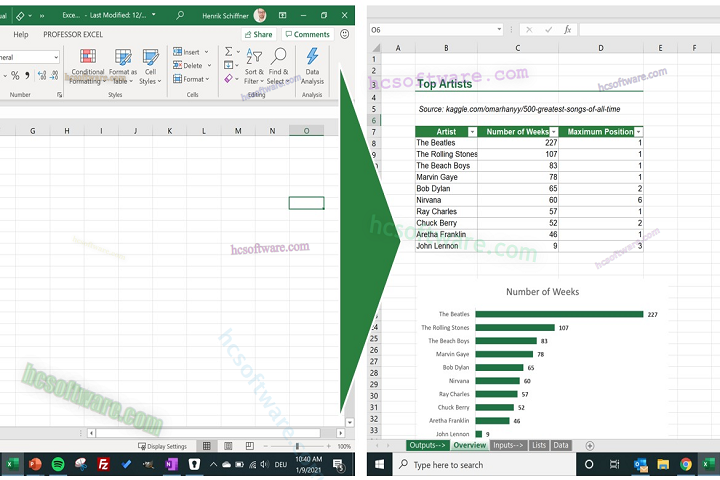Click the vertical scroll down arrow

pyautogui.click(x=349, y=422)
